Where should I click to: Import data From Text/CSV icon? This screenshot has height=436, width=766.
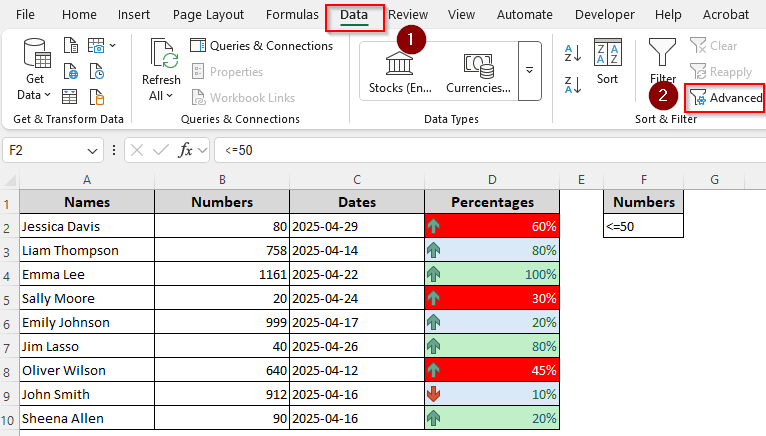[71, 45]
